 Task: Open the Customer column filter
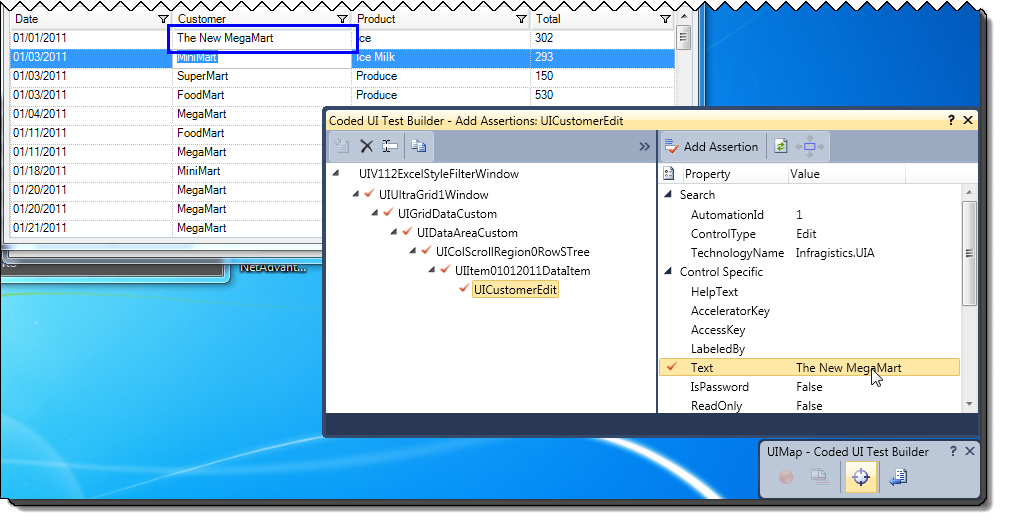coord(342,19)
